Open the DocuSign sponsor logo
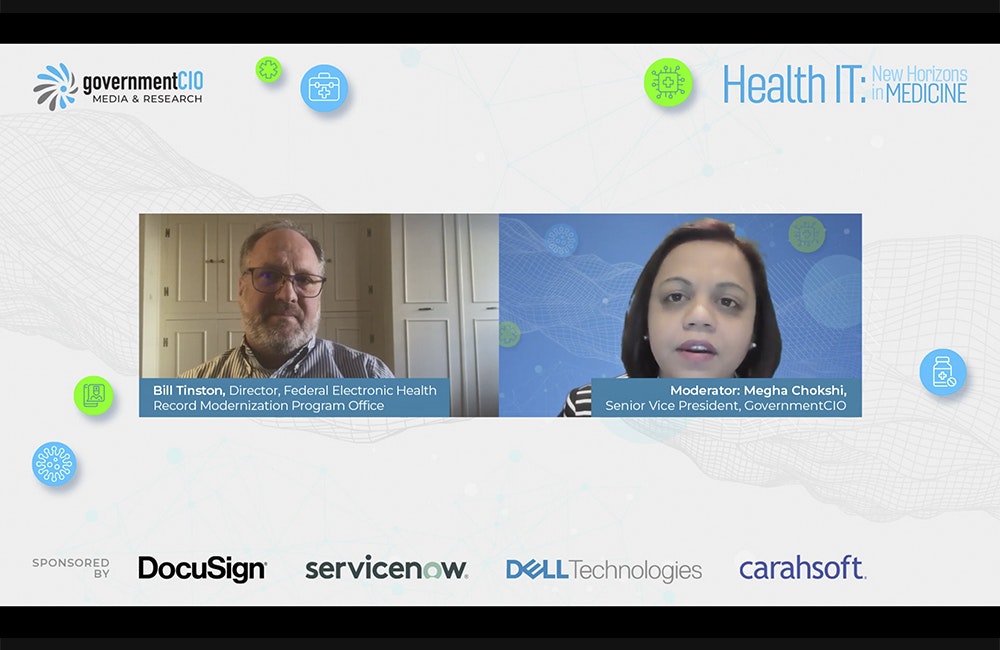This screenshot has height=650, width=1000. (202, 568)
